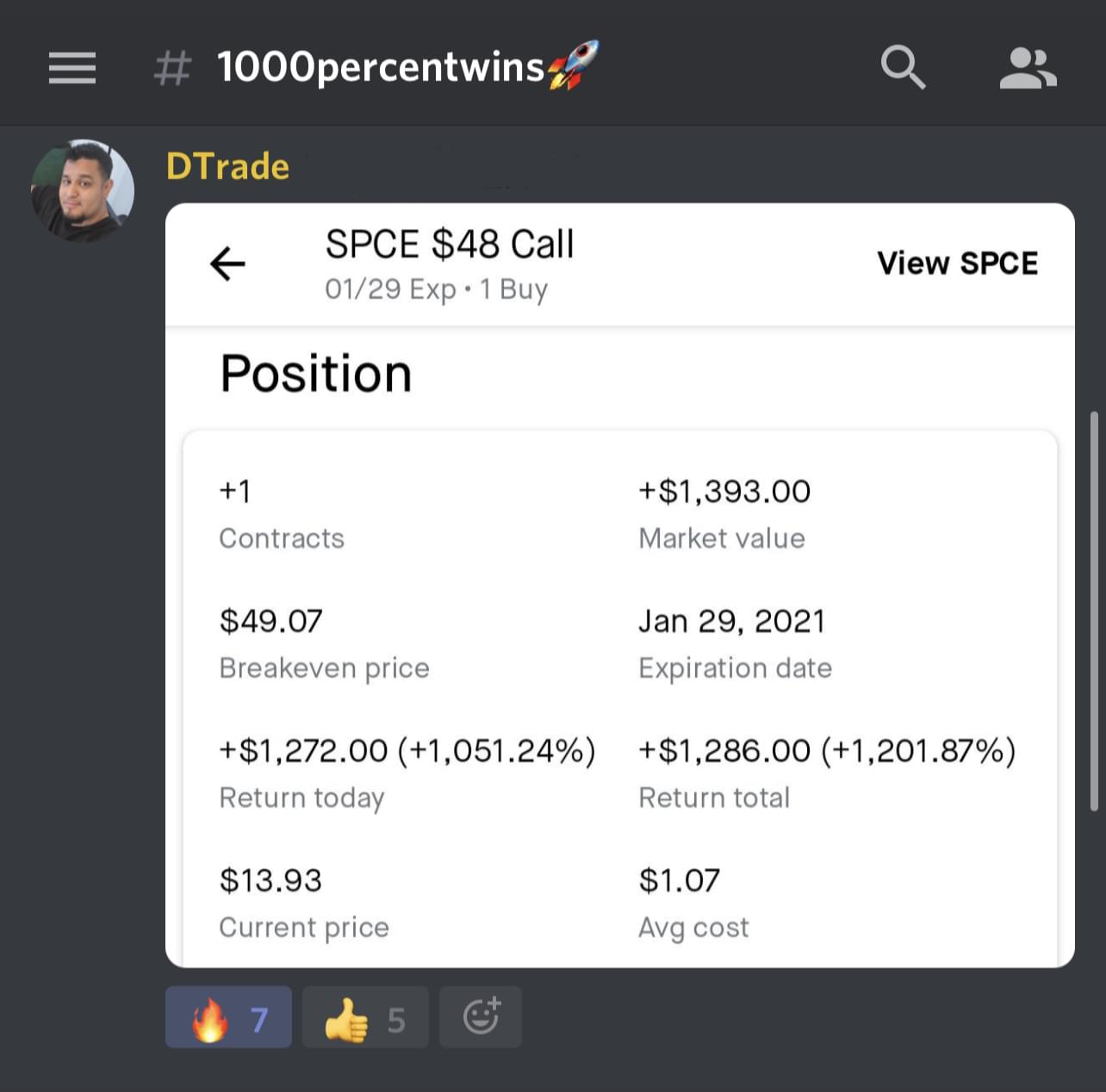The height and width of the screenshot is (1092, 1106).
Task: Toggle the thumbs up reaction
Action: click(x=365, y=1017)
